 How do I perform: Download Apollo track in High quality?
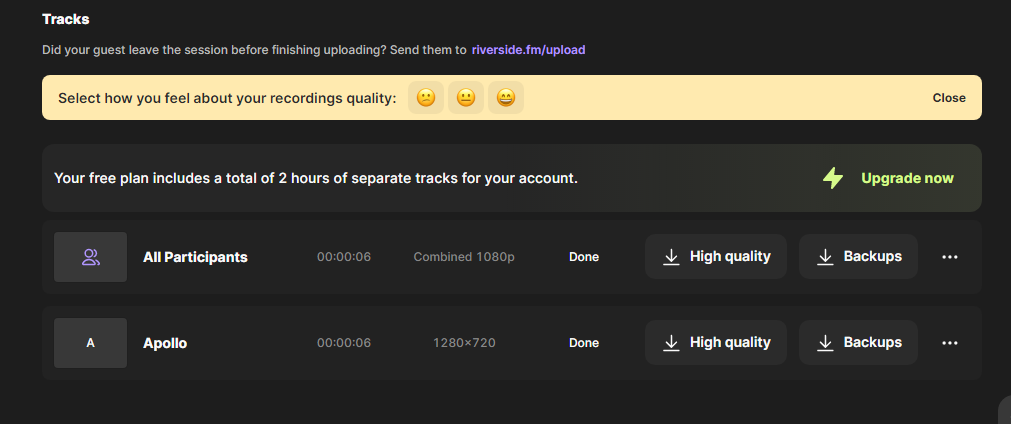tap(716, 342)
